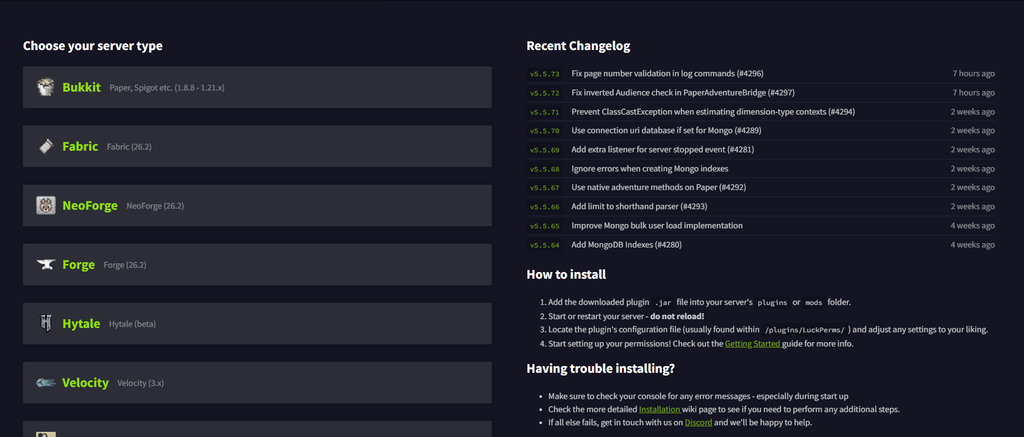The height and width of the screenshot is (437, 1024).
Task: Click the 'mods' folder code text
Action: pyautogui.click(x=814, y=302)
